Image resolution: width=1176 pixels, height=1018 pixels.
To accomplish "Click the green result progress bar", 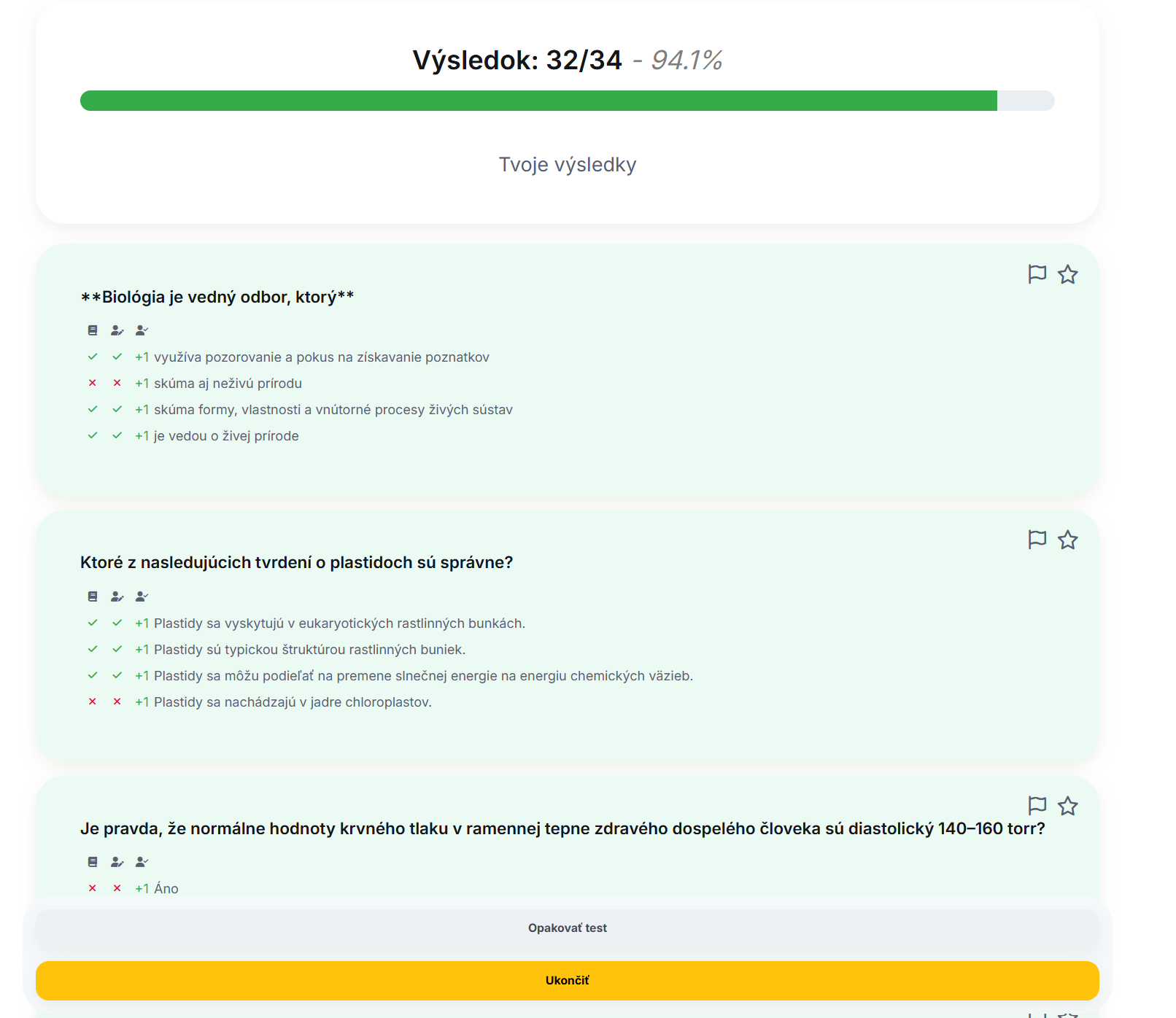I will (538, 101).
